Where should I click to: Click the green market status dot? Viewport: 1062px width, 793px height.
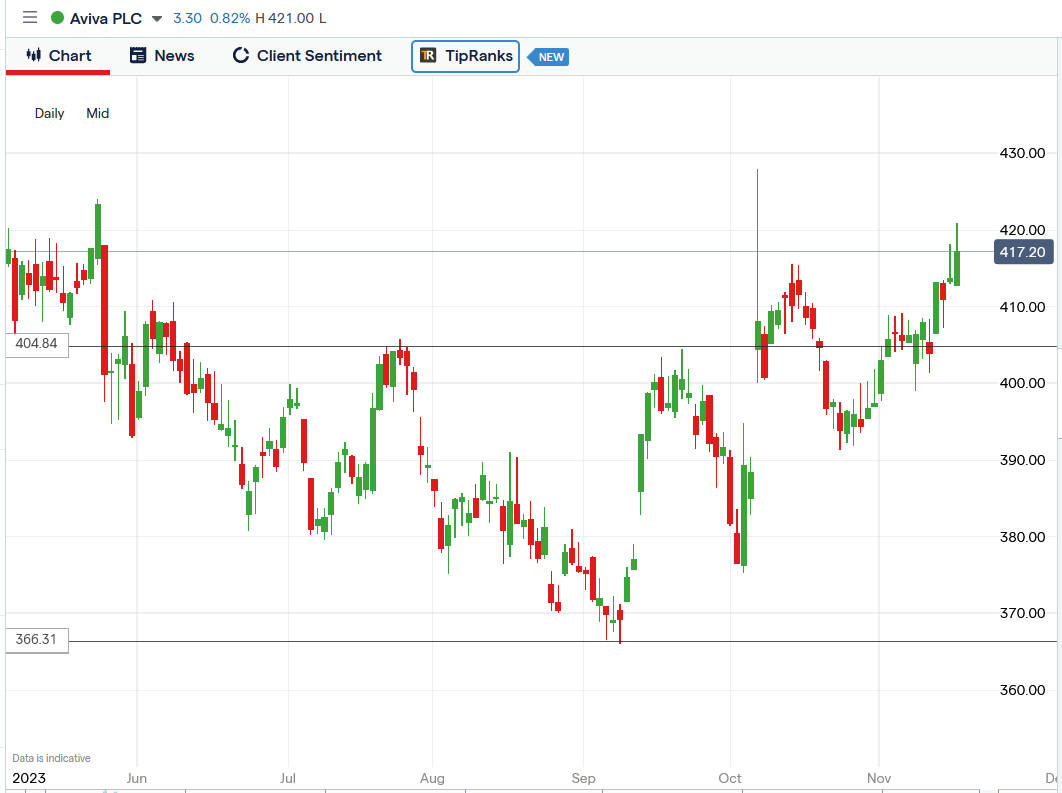tap(58, 18)
